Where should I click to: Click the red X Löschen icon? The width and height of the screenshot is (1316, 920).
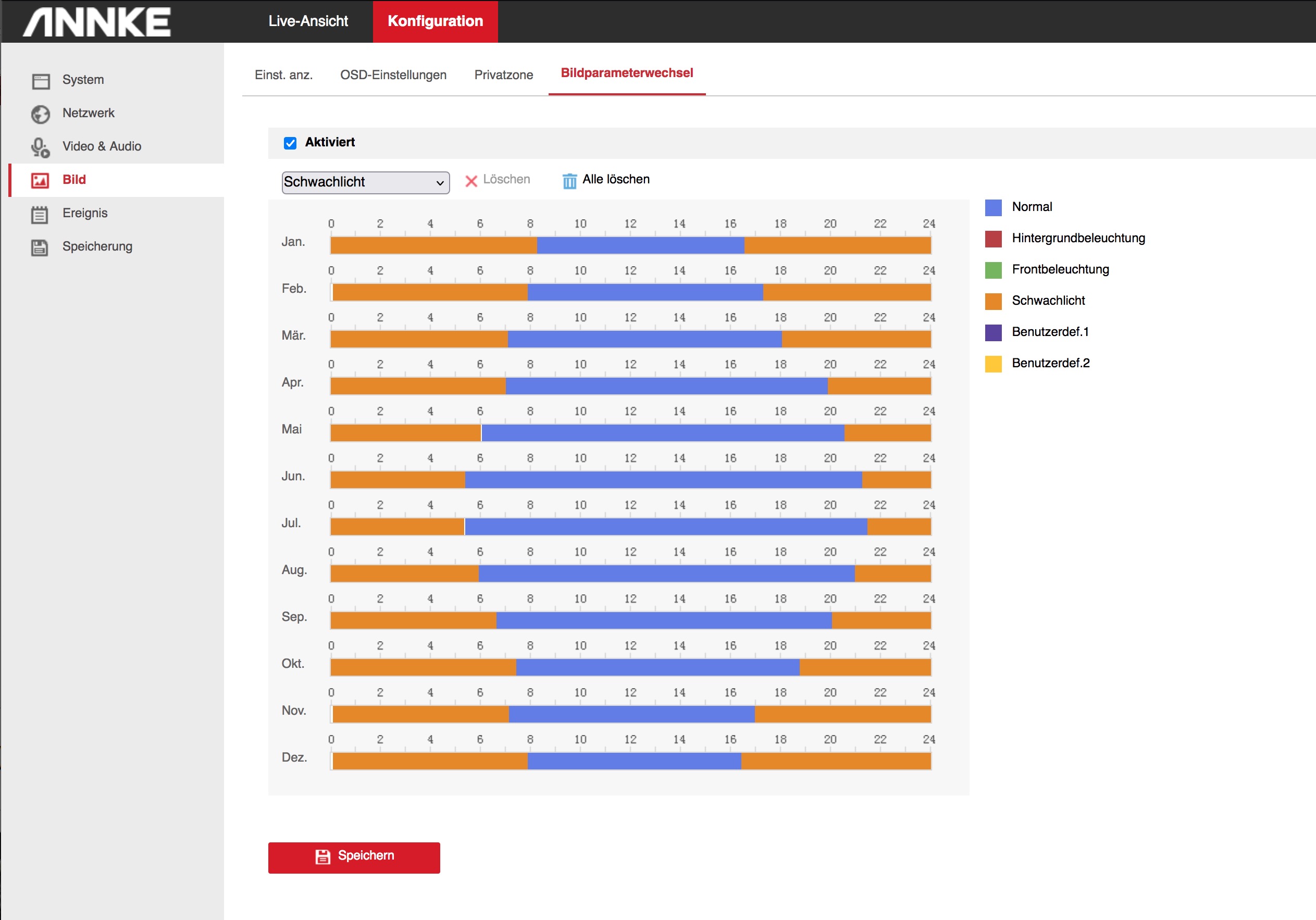click(470, 181)
